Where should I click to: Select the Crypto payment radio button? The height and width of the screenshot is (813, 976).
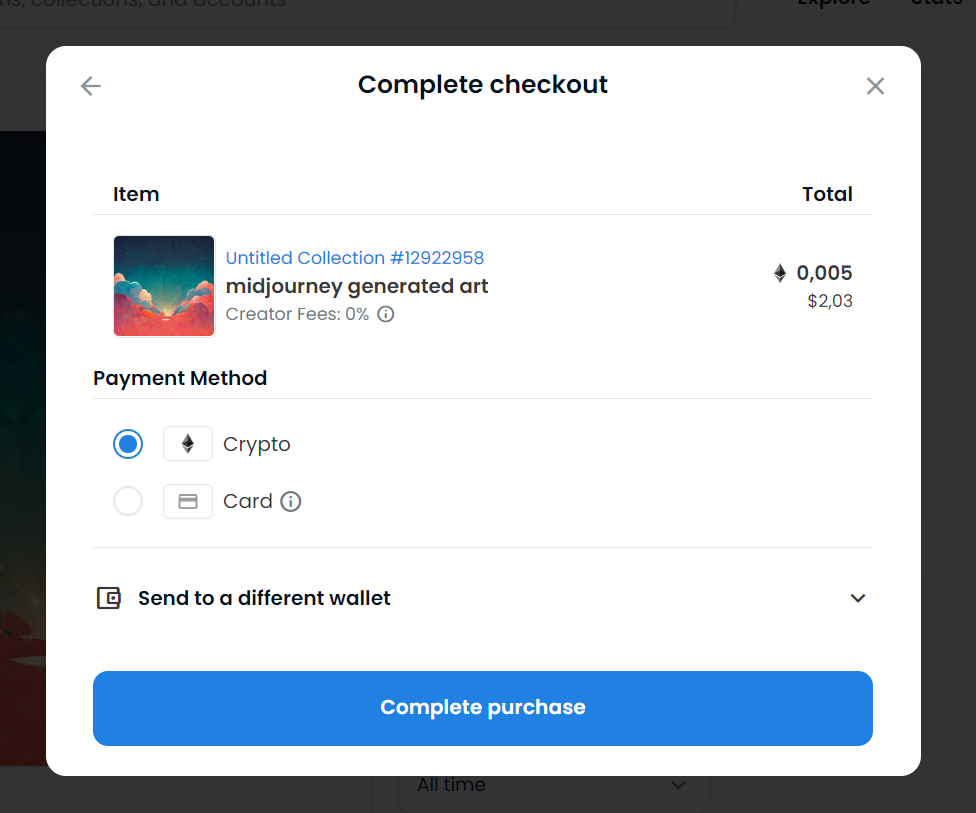(x=128, y=444)
